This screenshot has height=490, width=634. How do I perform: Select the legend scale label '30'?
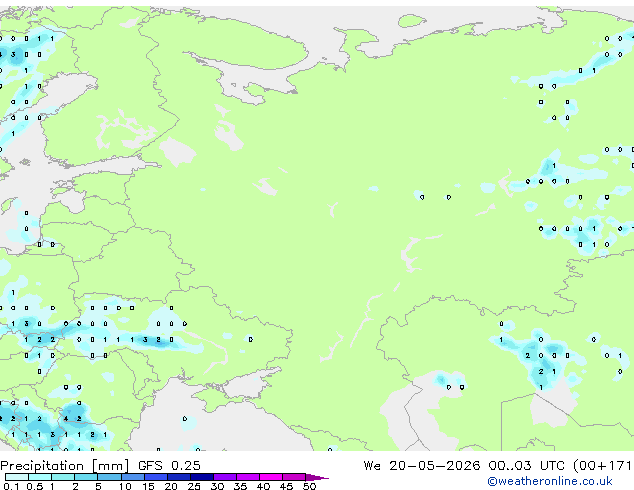pyautogui.click(x=217, y=486)
